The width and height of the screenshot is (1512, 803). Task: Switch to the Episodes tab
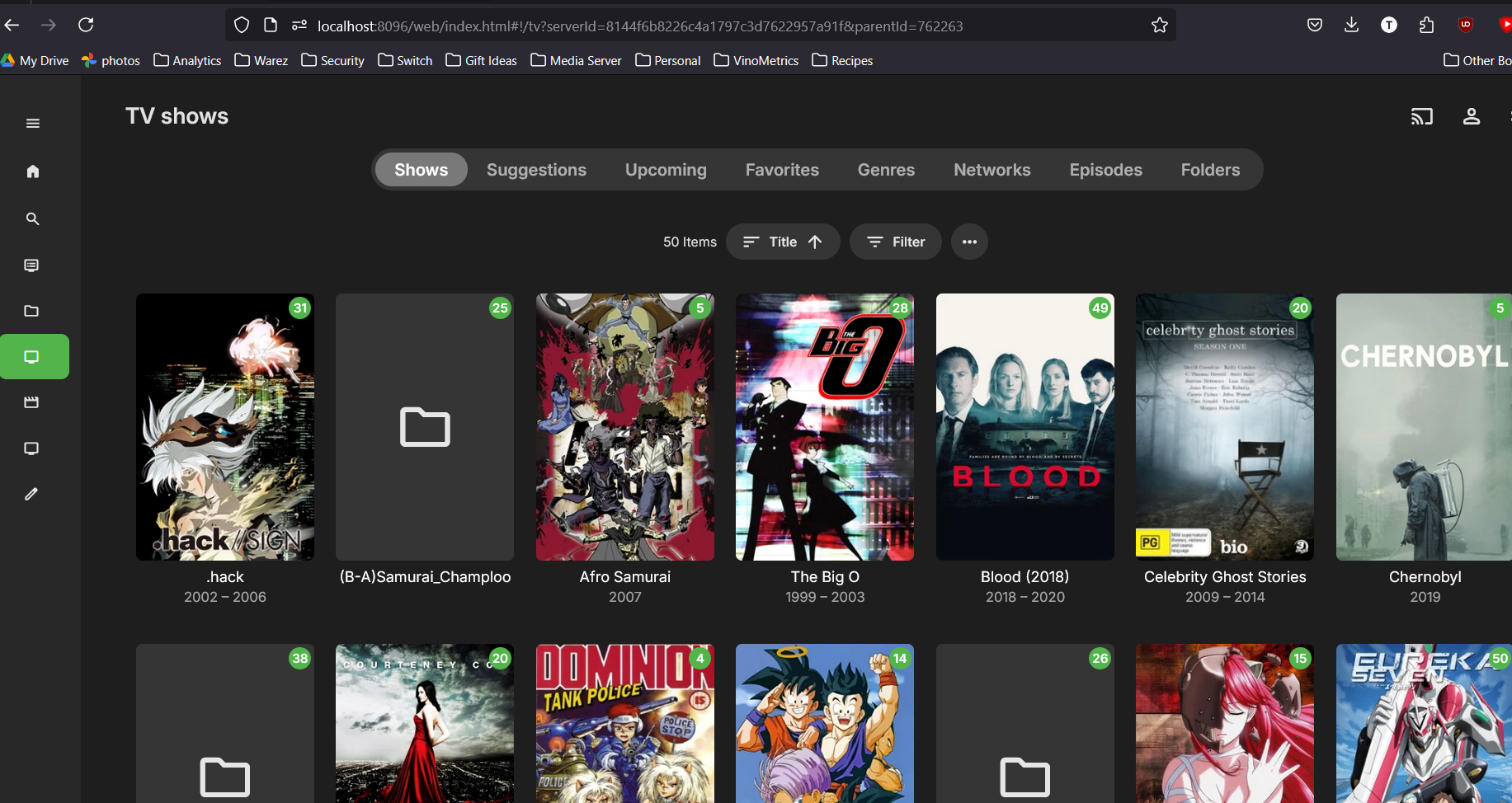coord(1105,170)
